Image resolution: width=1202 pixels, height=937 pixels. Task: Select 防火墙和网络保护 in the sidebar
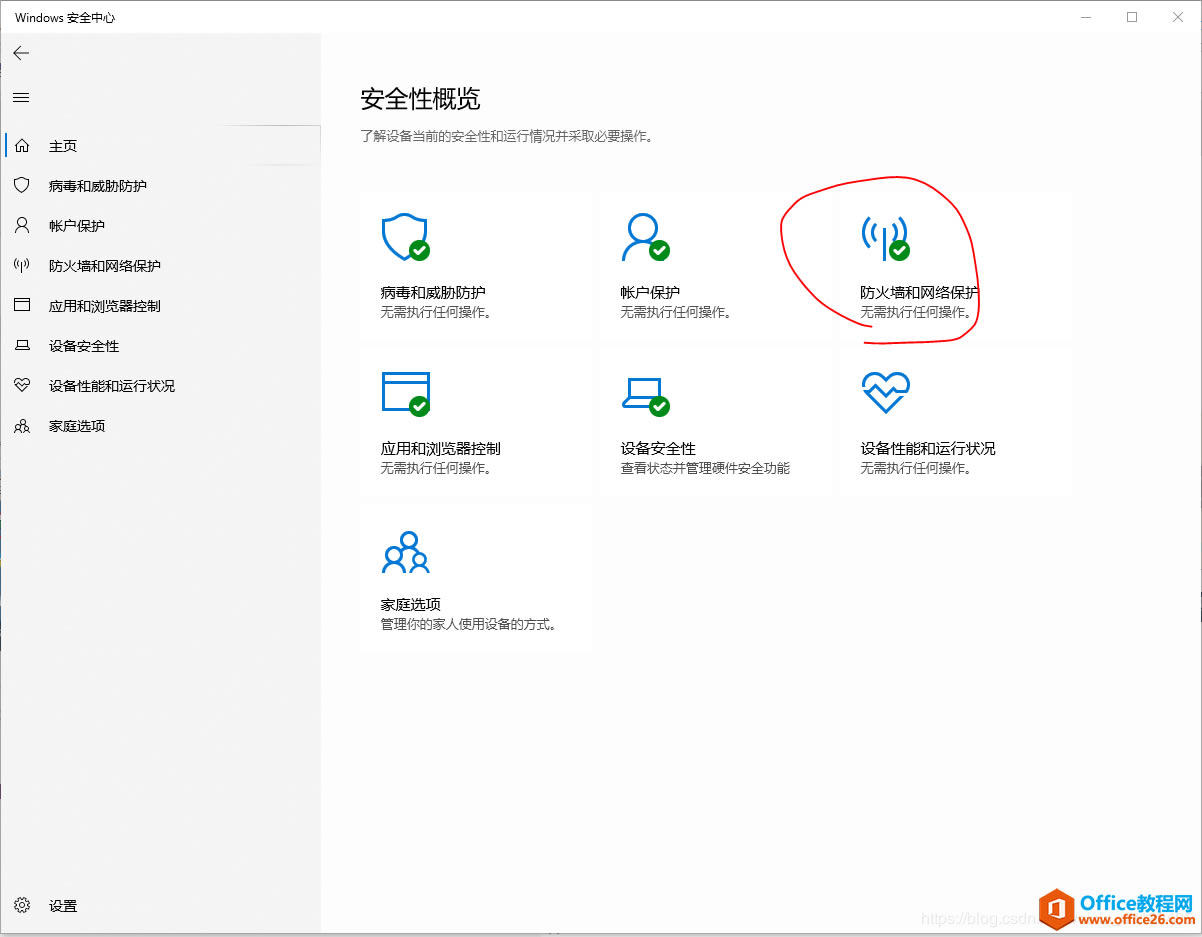[x=105, y=266]
